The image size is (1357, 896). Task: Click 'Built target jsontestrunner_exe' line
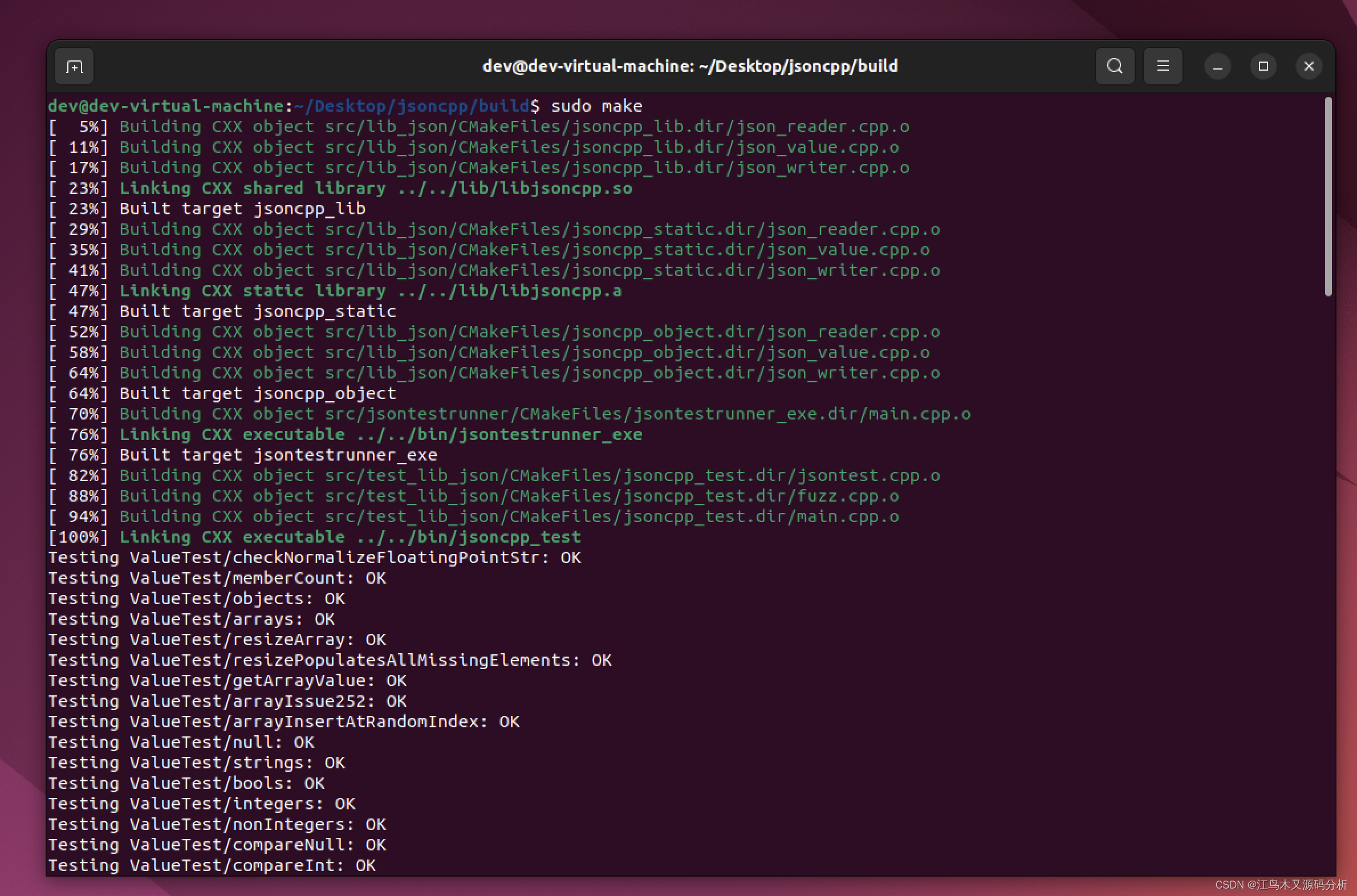point(243,455)
